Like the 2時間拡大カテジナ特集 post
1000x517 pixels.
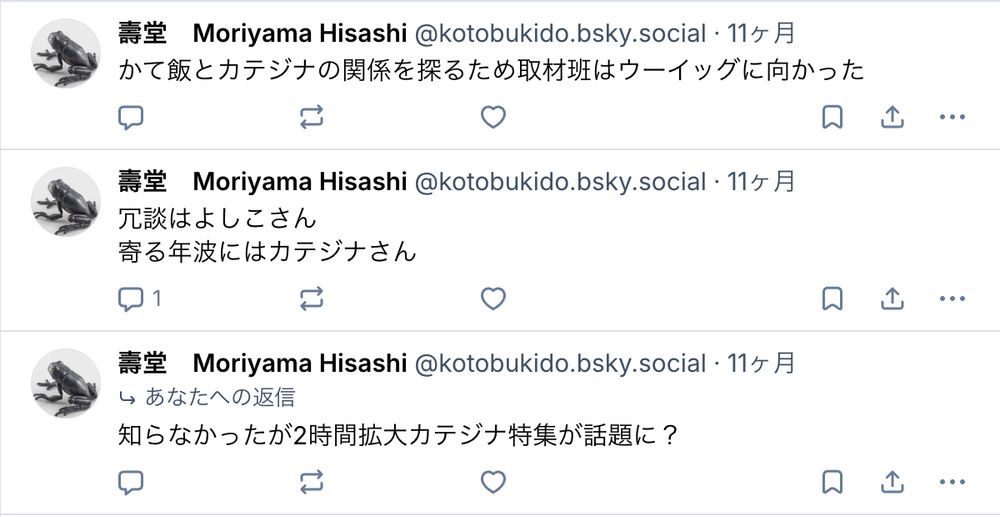pos(493,483)
